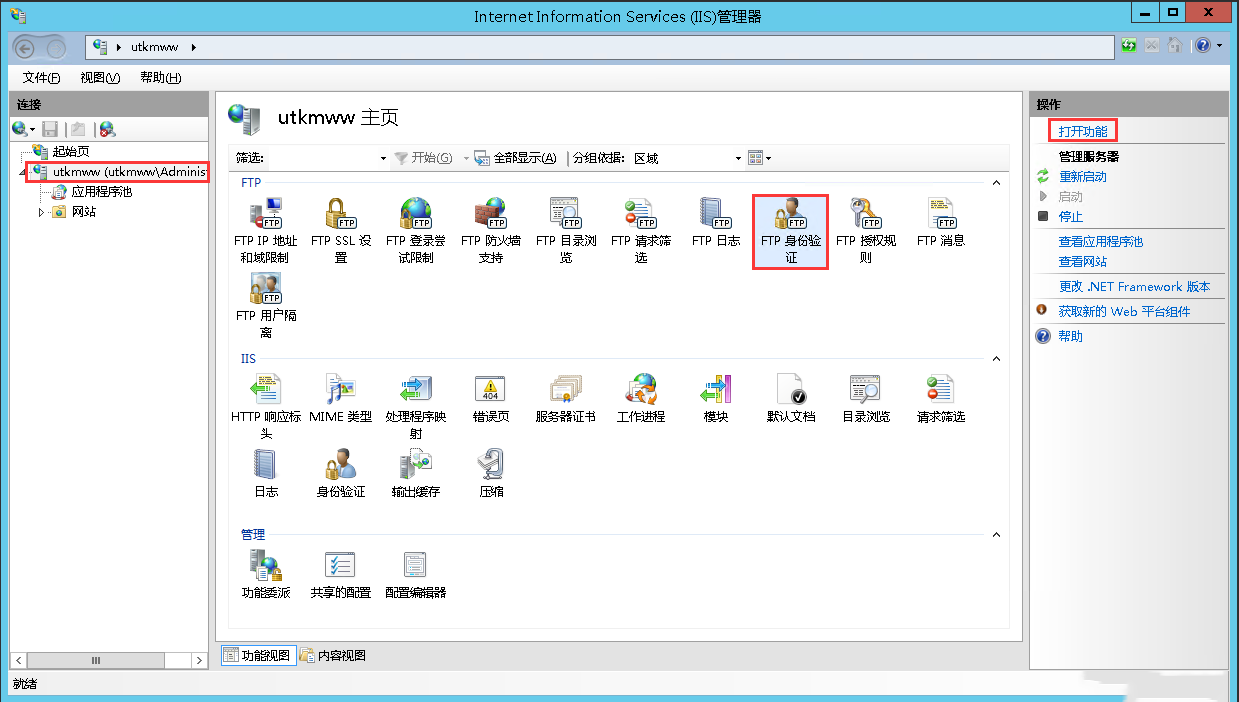Collapse the FTP group section

pyautogui.click(x=996, y=183)
